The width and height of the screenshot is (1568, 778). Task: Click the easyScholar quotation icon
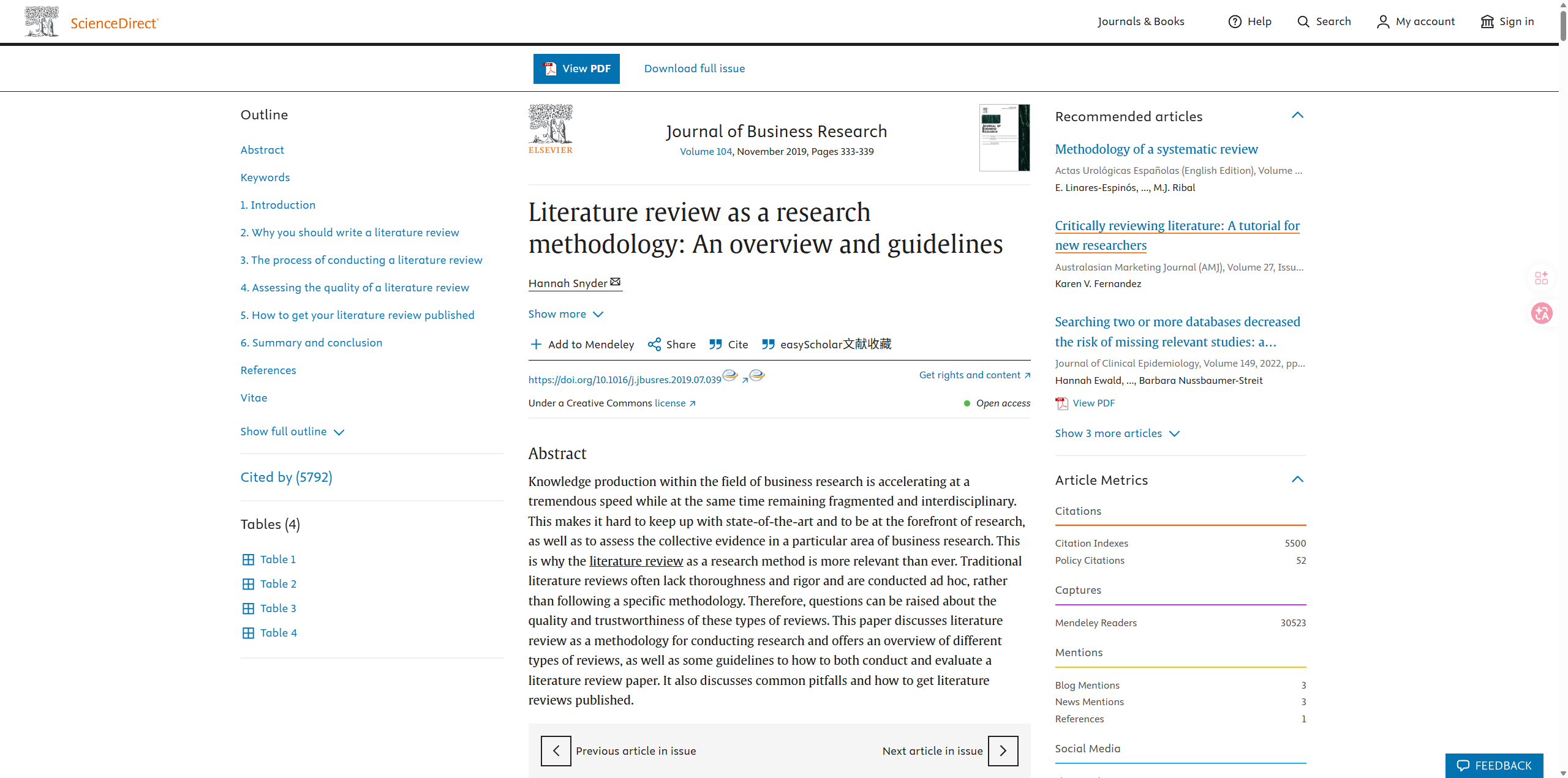768,345
